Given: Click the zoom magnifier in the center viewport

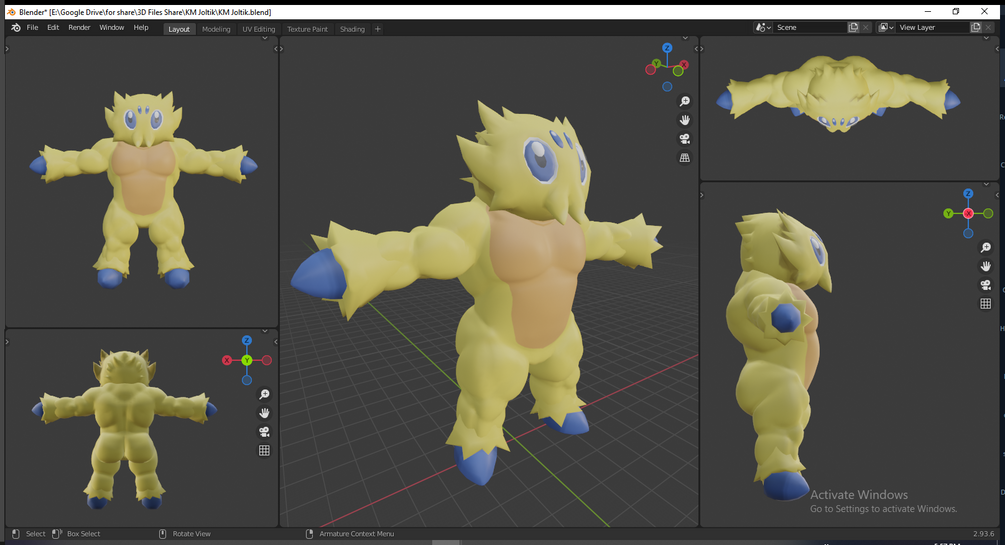Looking at the screenshot, I should 685,101.
